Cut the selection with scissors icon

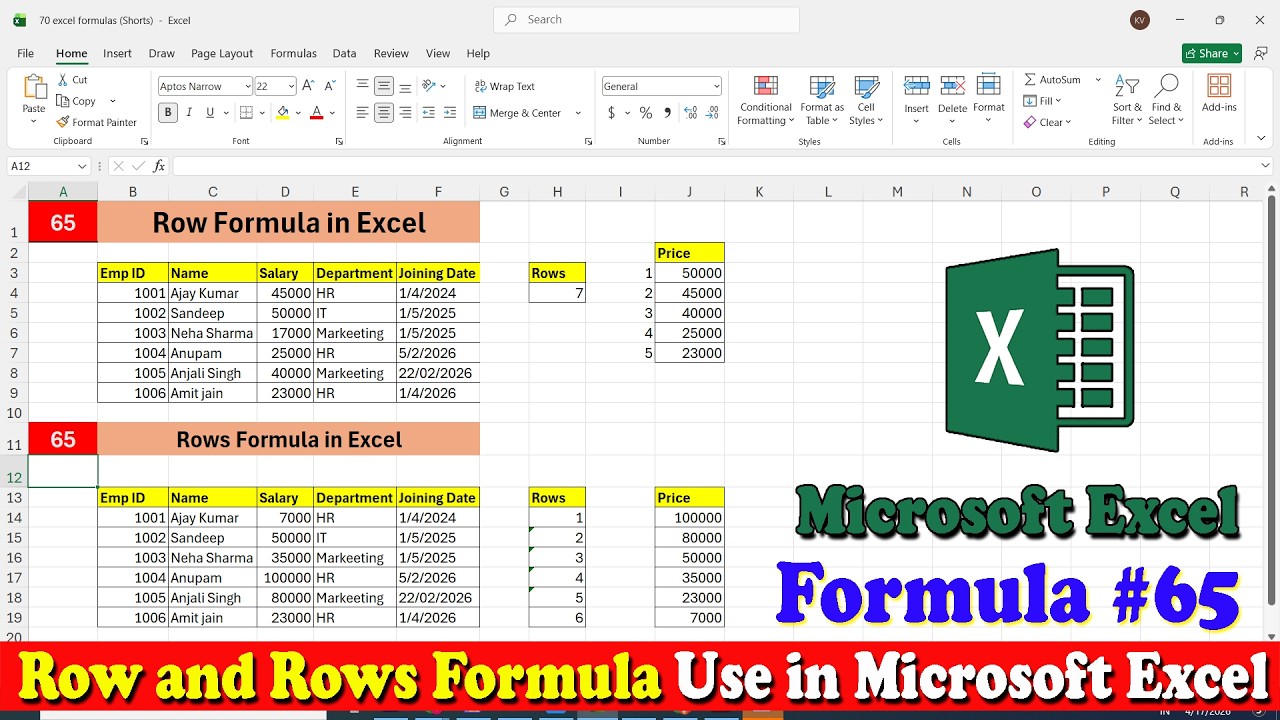click(63, 80)
